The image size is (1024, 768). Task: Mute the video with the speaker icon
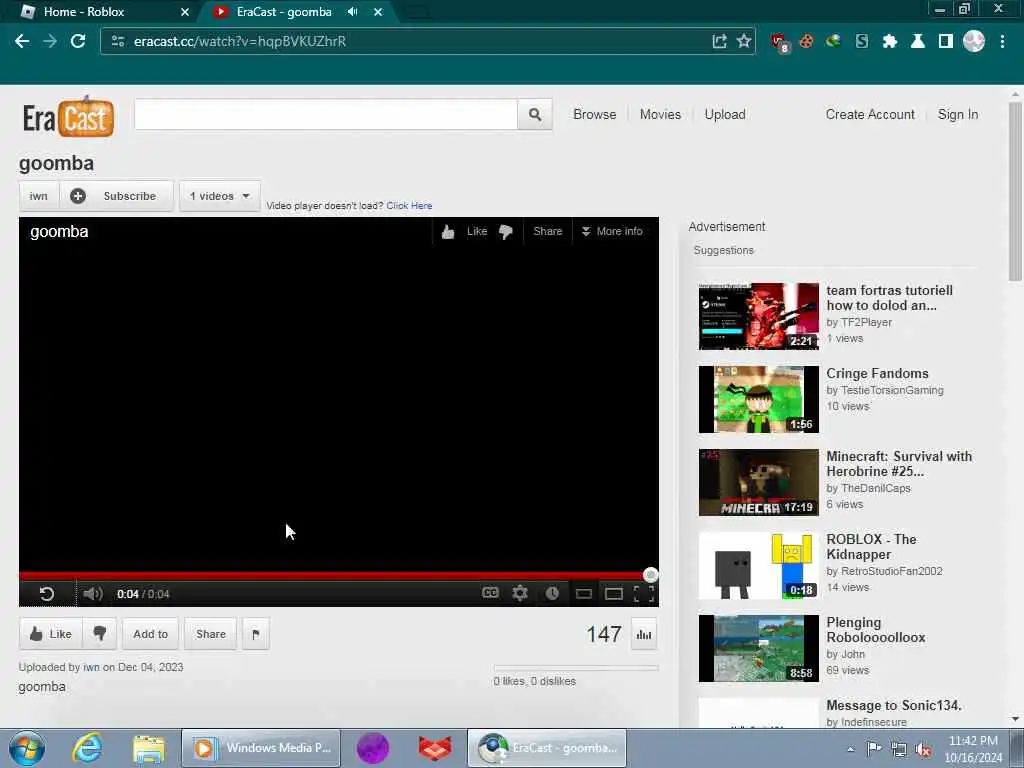pyautogui.click(x=93, y=594)
